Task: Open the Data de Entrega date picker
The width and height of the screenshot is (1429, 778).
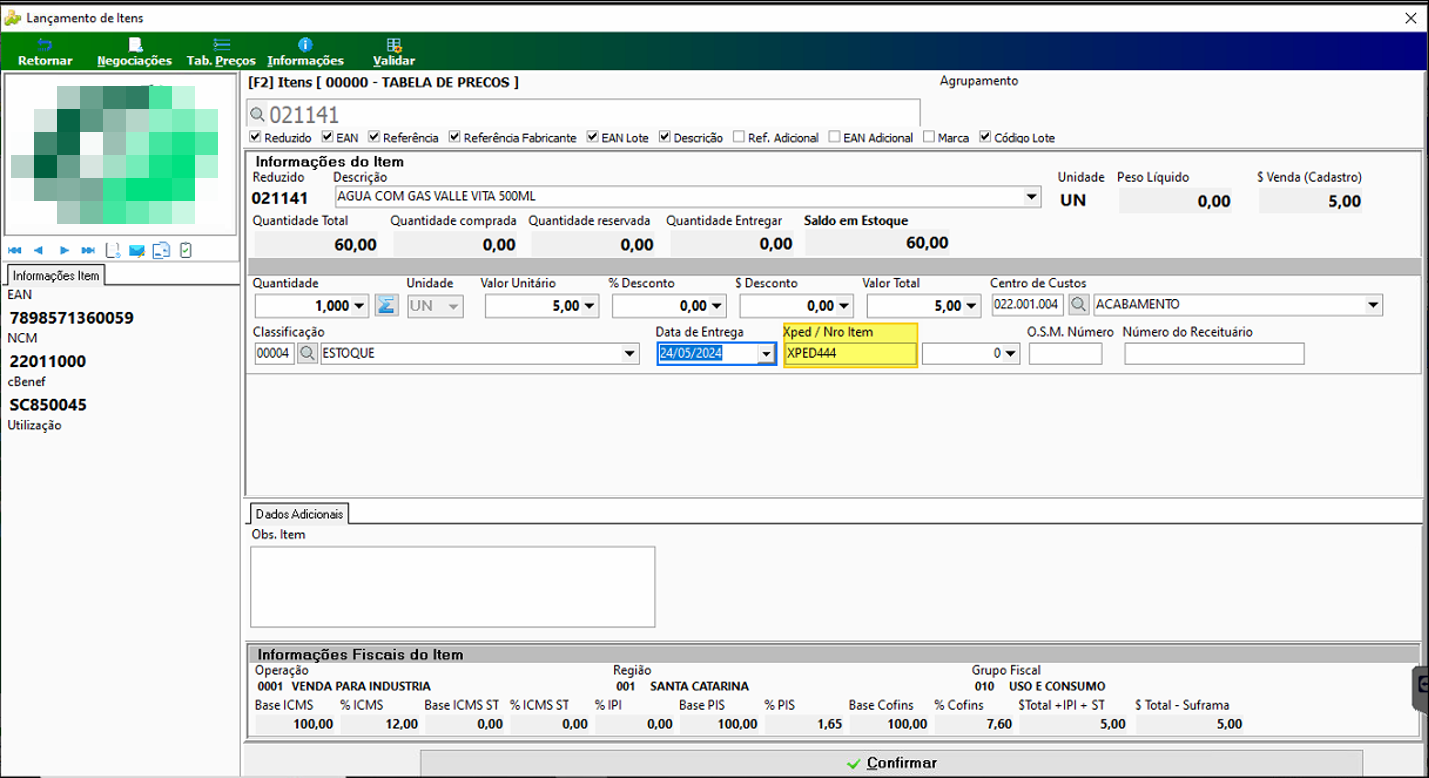Action: coord(766,353)
